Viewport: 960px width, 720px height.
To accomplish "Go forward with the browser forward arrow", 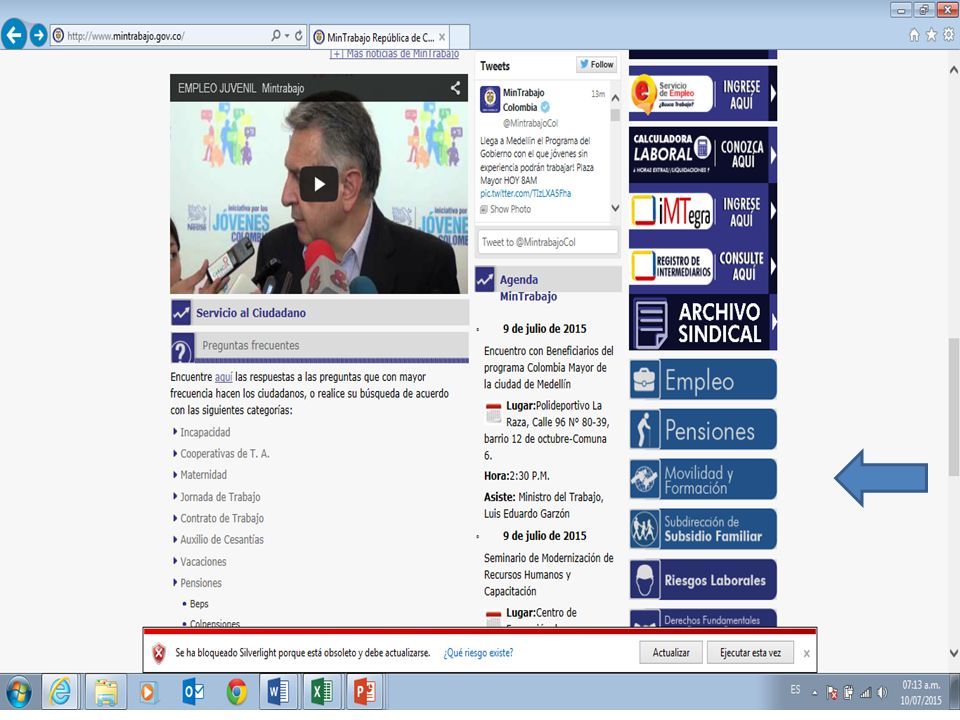I will pos(39,35).
